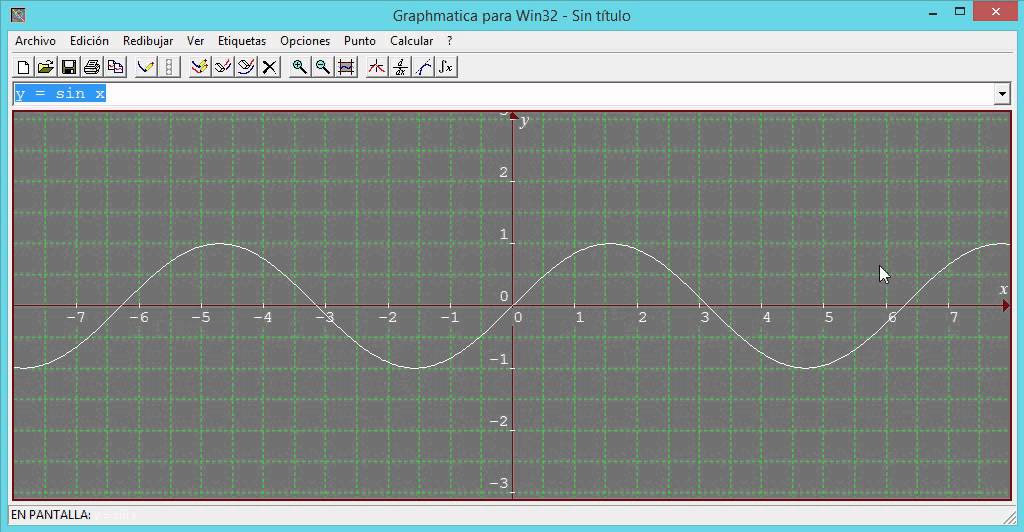This screenshot has width=1024, height=532.
Task: Maximize the Graphmatica window
Action: click(960, 12)
